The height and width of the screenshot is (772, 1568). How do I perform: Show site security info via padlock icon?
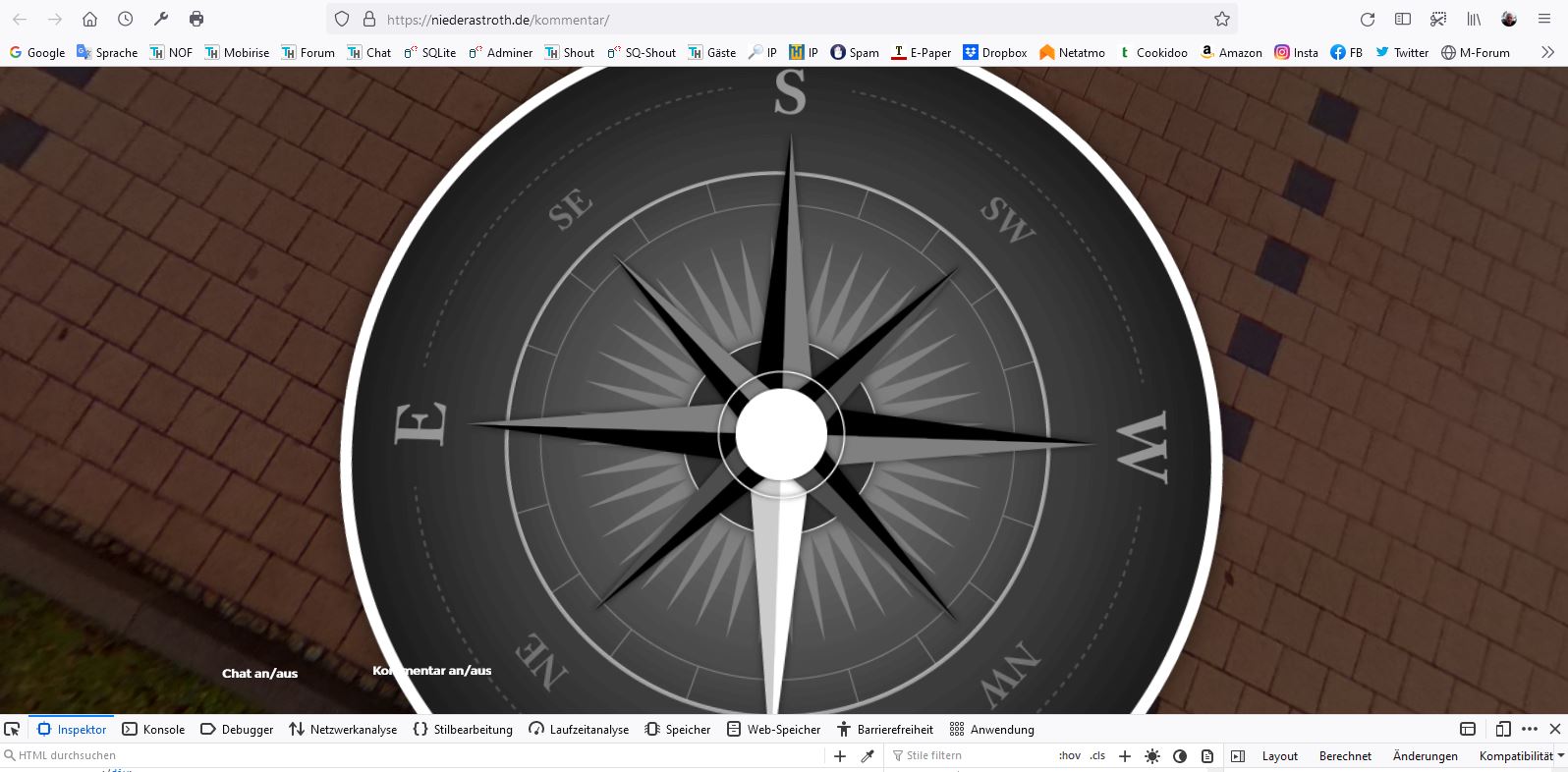click(x=369, y=19)
